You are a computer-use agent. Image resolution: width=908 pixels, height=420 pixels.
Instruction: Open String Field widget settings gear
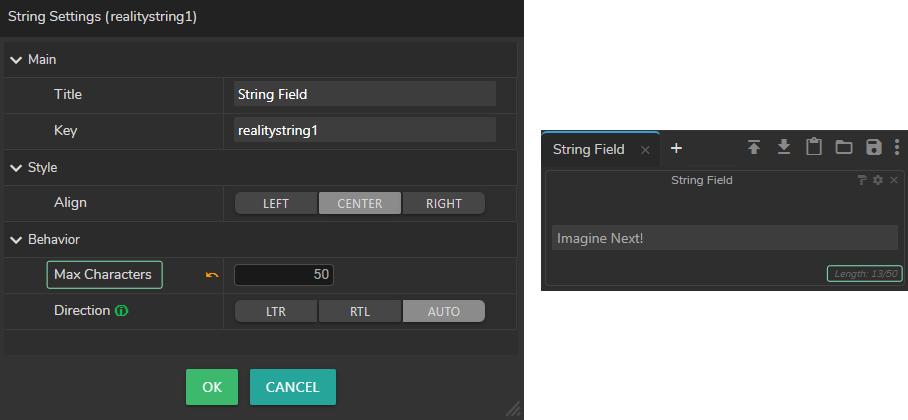pos(878,180)
